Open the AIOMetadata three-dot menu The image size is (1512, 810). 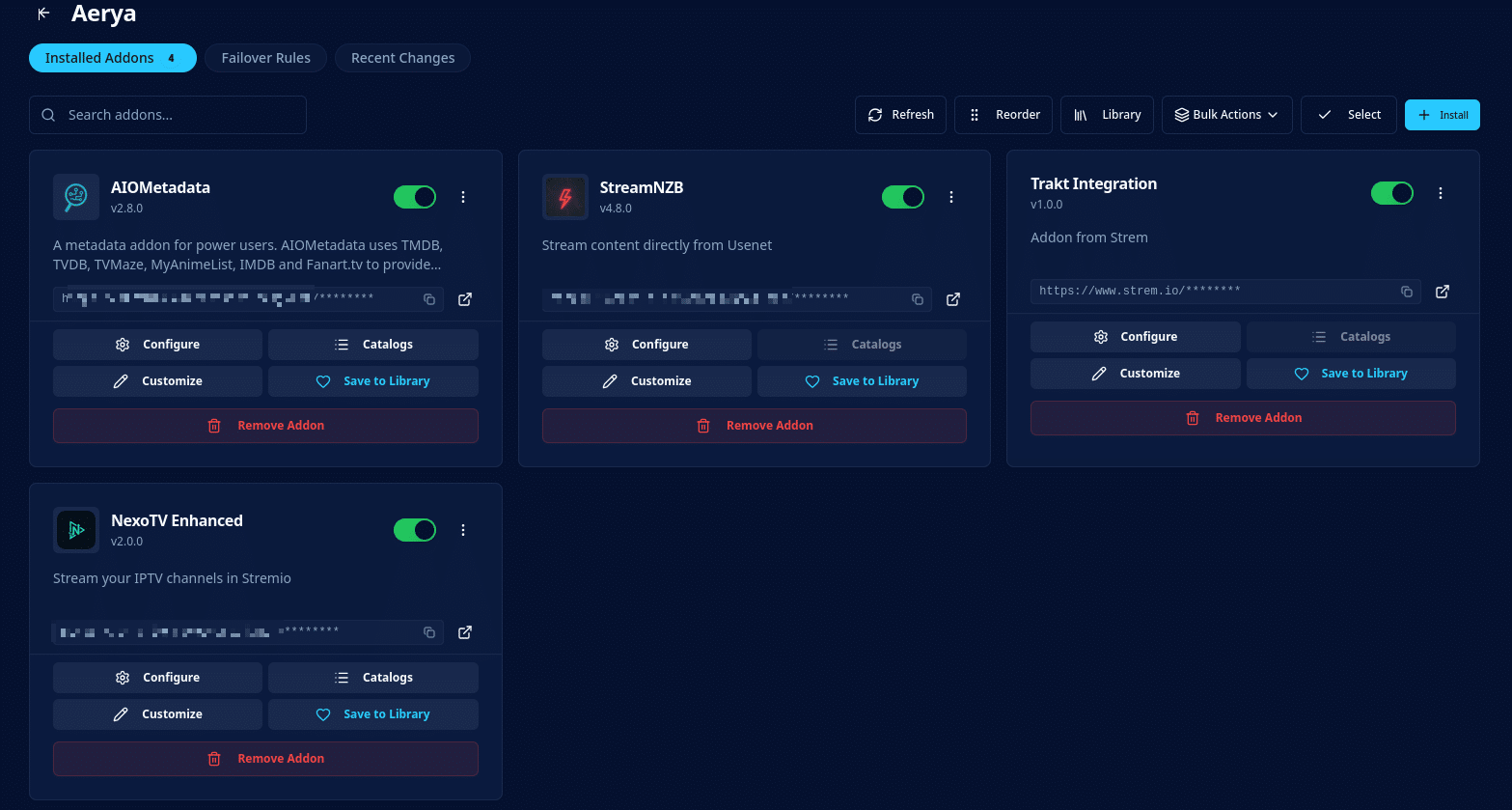click(x=463, y=197)
